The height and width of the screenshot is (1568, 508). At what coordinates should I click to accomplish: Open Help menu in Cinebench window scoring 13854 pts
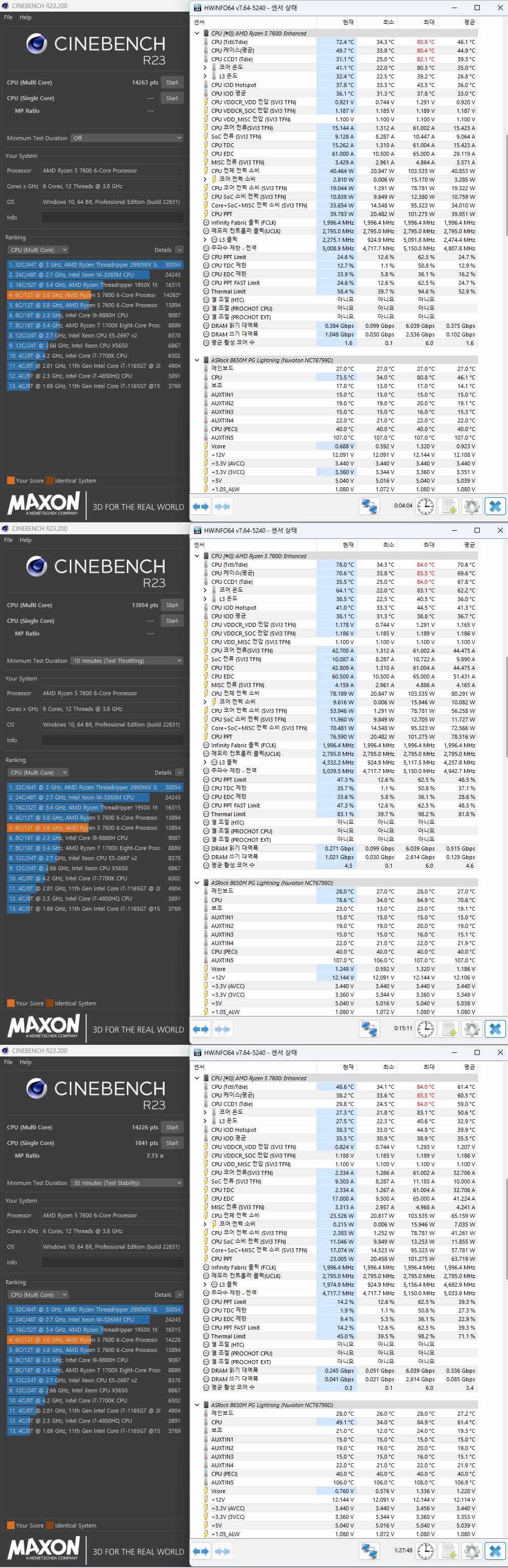(x=26, y=539)
